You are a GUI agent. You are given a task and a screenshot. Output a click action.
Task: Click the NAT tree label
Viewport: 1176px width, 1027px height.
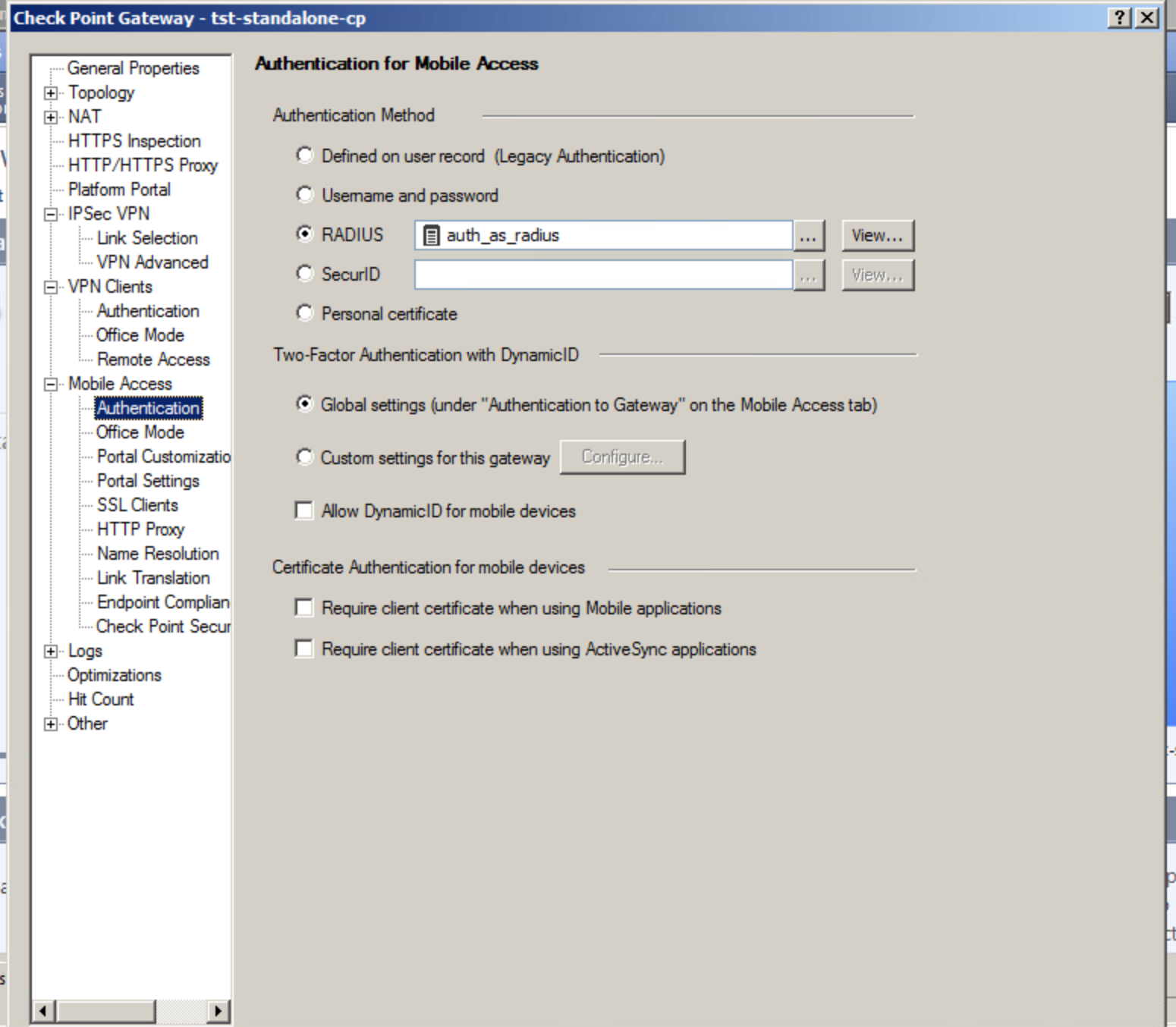tap(84, 117)
